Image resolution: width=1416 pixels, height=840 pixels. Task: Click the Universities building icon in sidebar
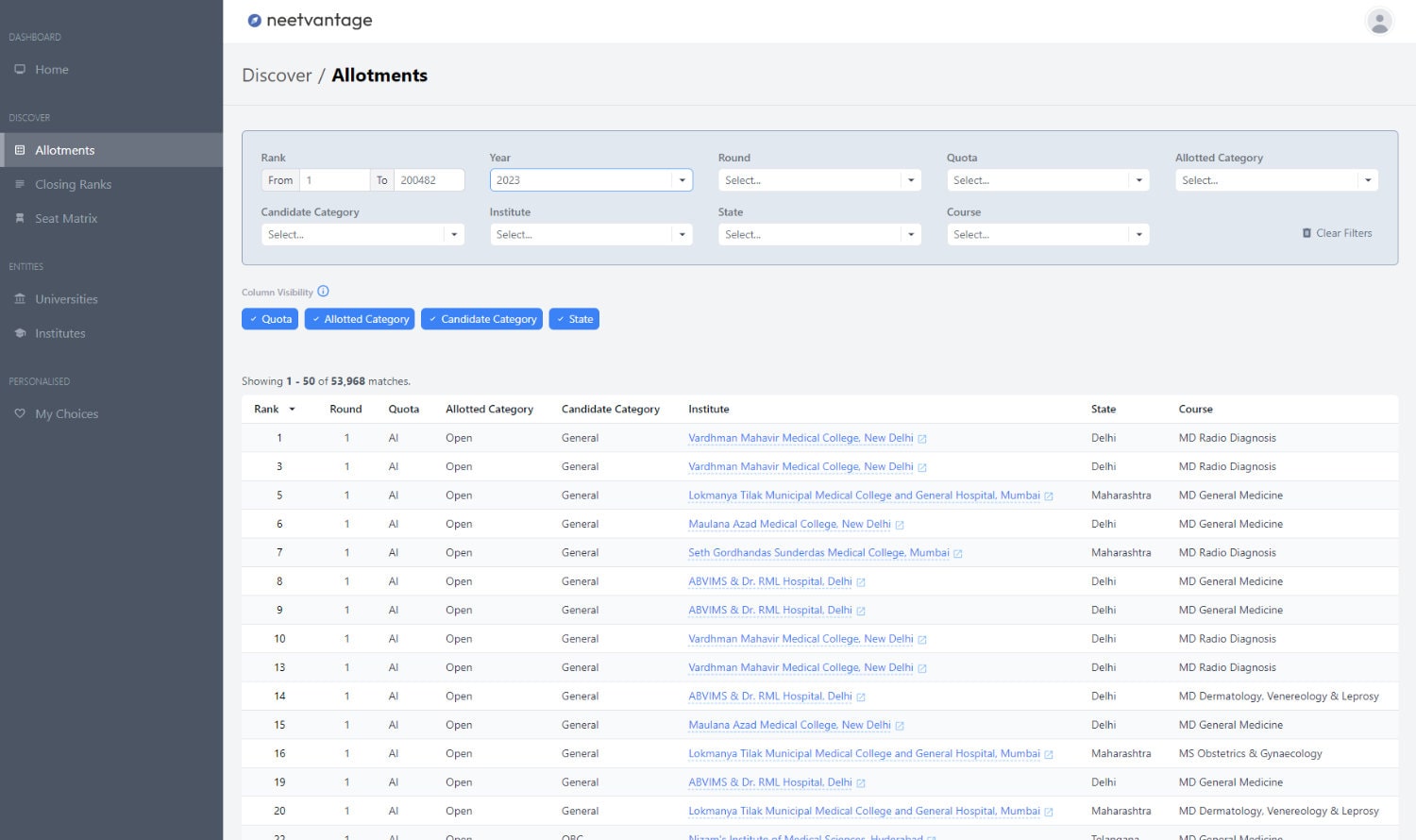pyautogui.click(x=20, y=299)
